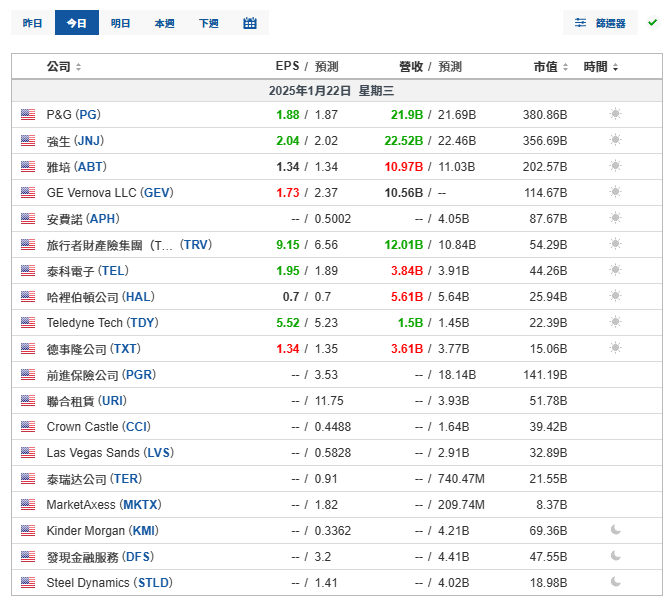This screenshot has width=670, height=604.
Task: Click the sun icon in P&G row
Action: (x=615, y=114)
